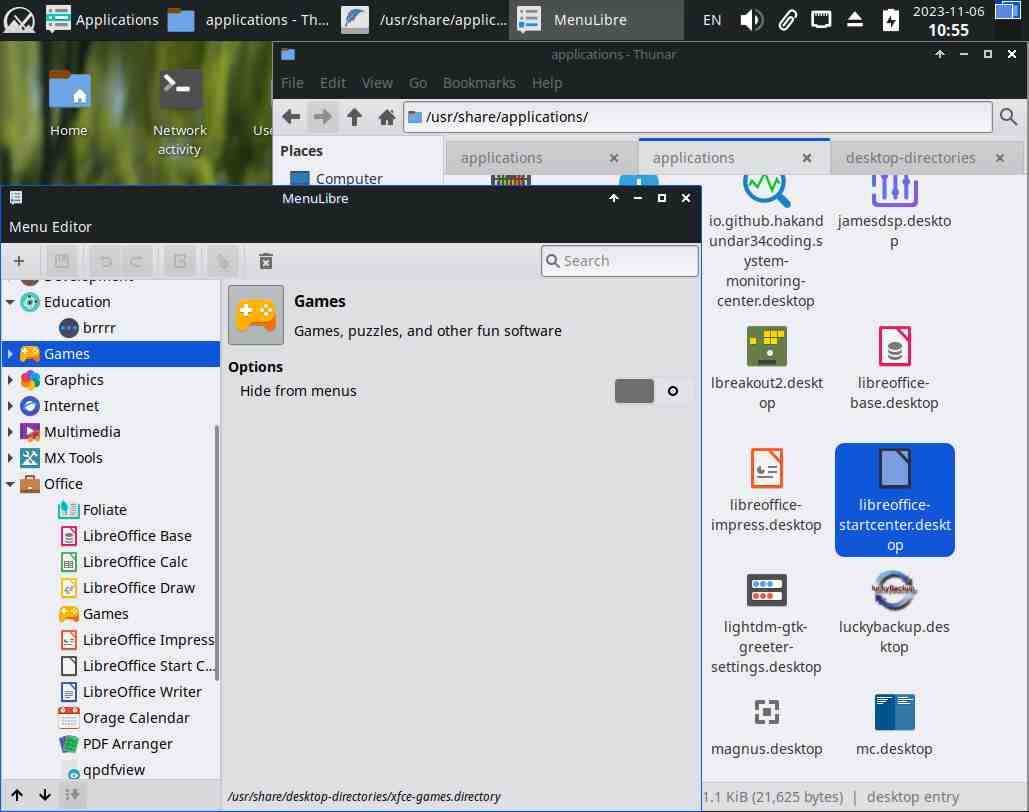
Task: Expand the Internet category
Action: click(10, 406)
